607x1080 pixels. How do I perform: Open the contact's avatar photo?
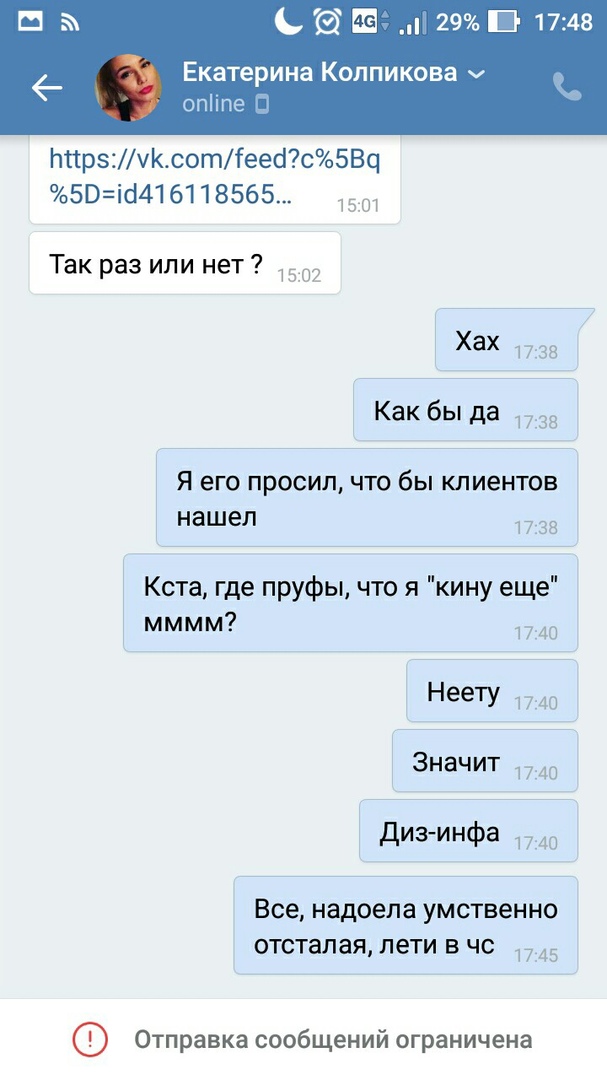point(128,87)
